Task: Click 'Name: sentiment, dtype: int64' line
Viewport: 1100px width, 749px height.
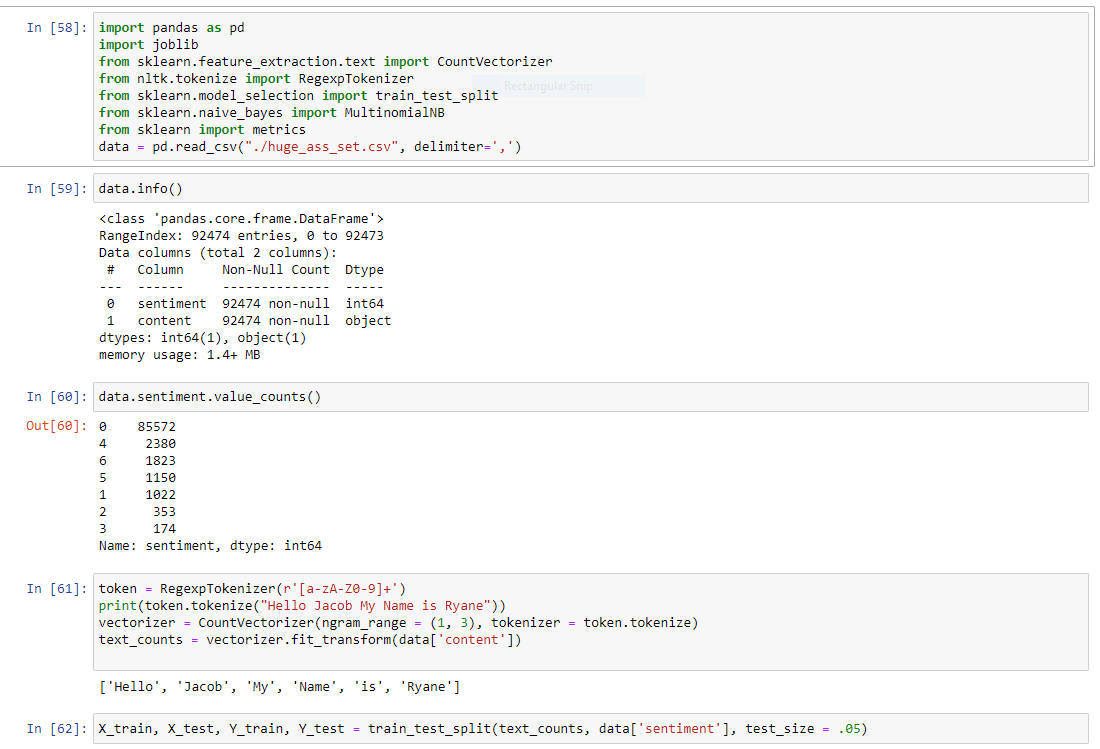Action: click(x=210, y=546)
